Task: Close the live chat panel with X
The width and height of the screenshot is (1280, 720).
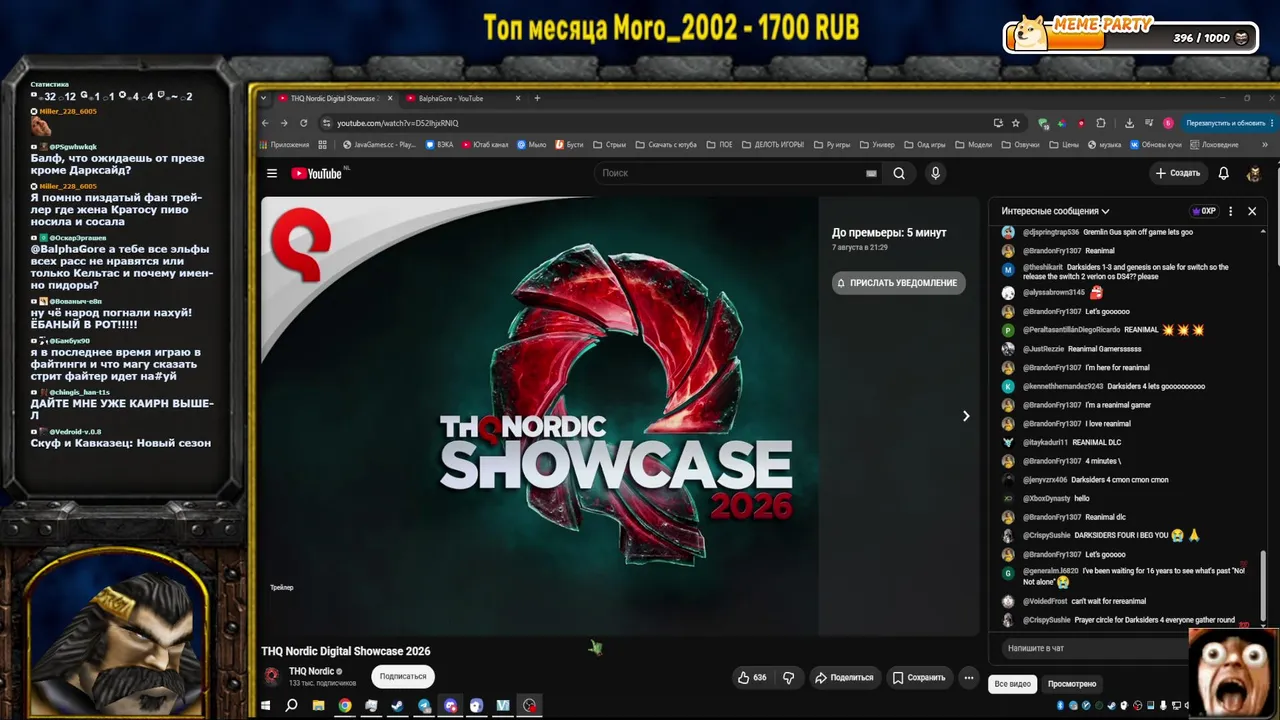Action: (1251, 211)
